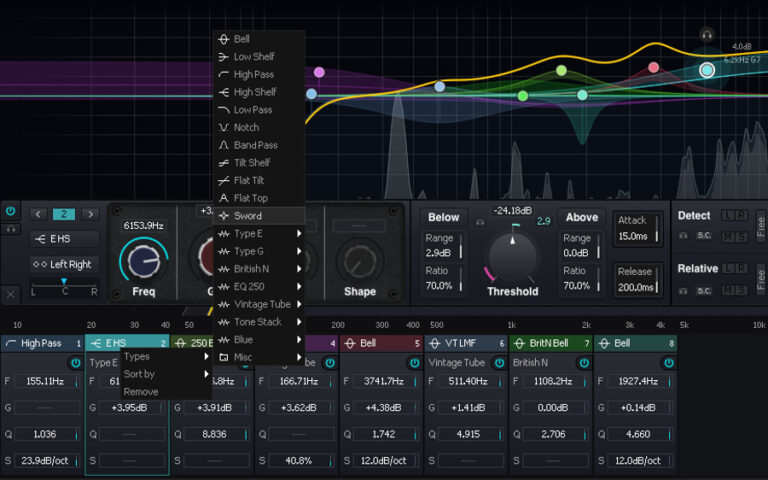
Task: Toggle band 4 power button
Action: pos(330,363)
